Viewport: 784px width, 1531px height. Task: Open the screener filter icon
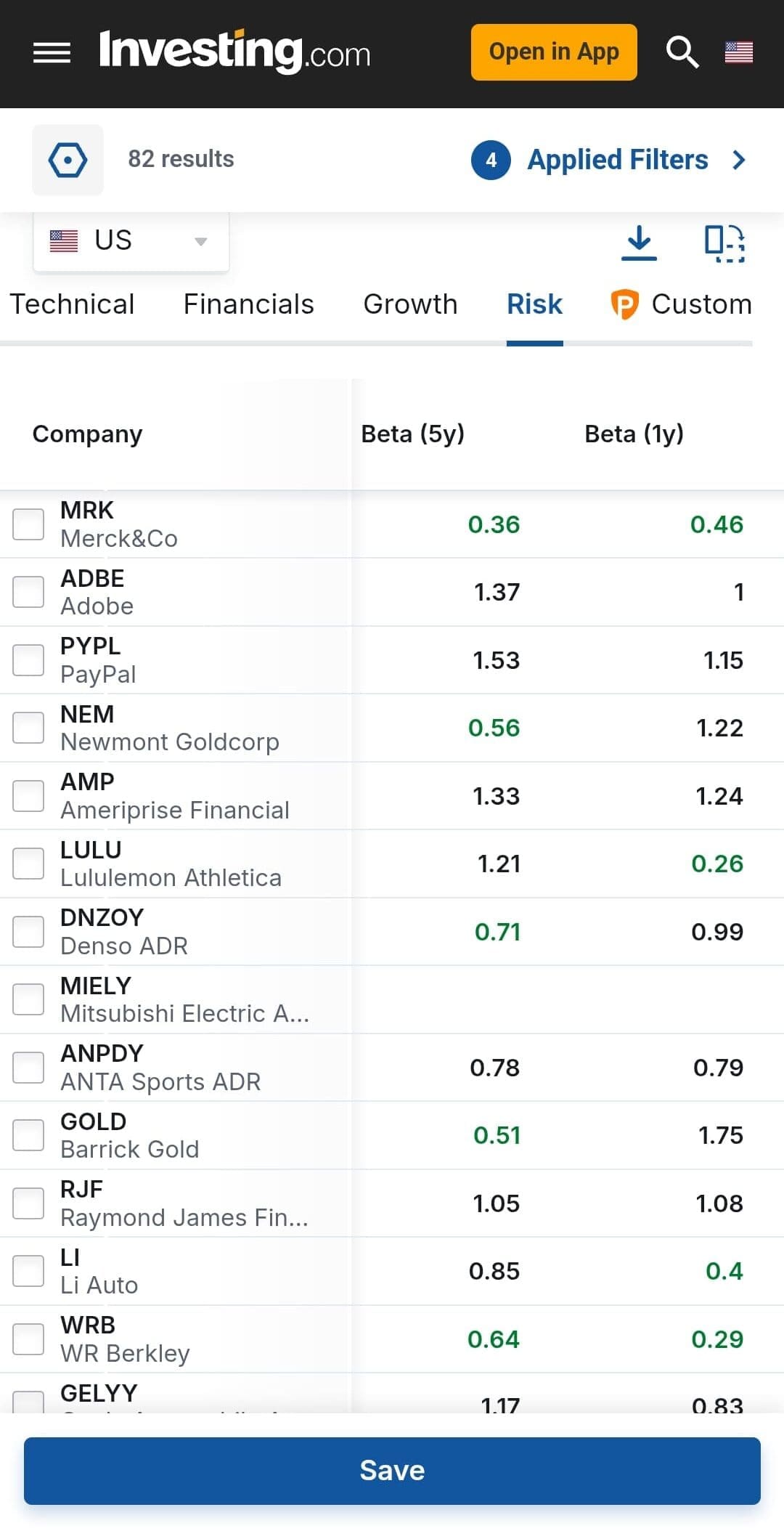coord(68,159)
